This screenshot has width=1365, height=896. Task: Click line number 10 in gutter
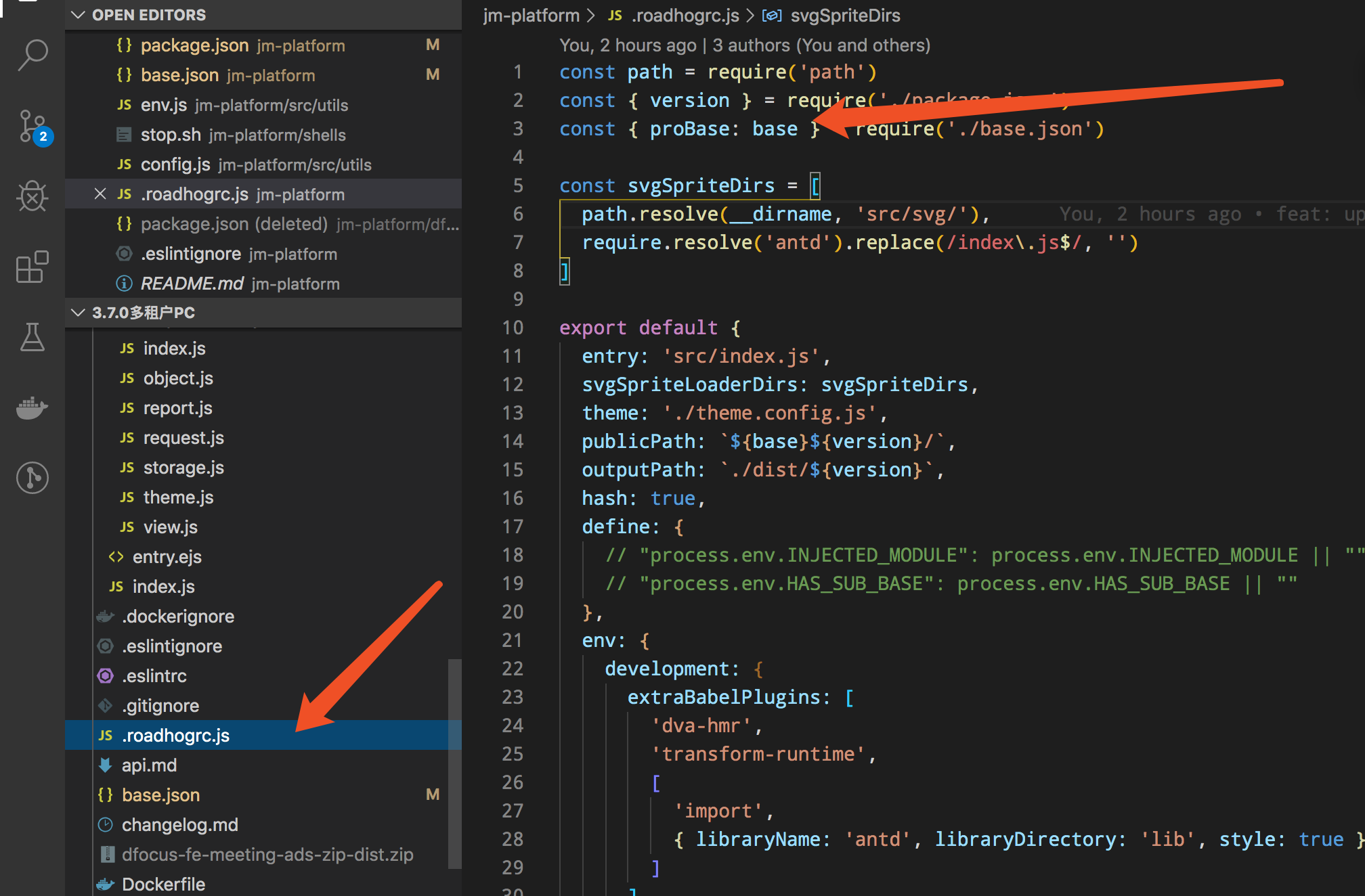(x=513, y=328)
